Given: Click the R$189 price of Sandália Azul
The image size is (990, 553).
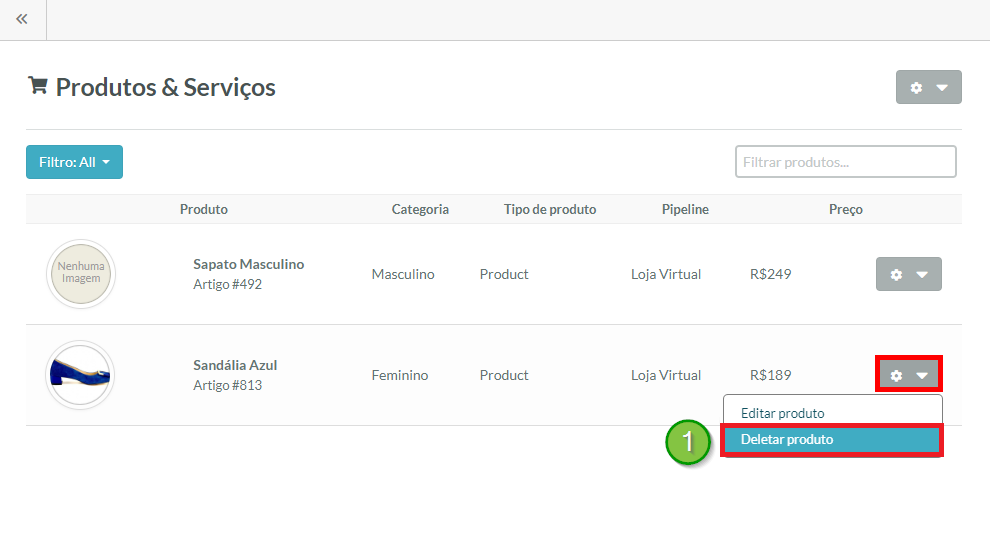Looking at the screenshot, I should click(x=770, y=375).
